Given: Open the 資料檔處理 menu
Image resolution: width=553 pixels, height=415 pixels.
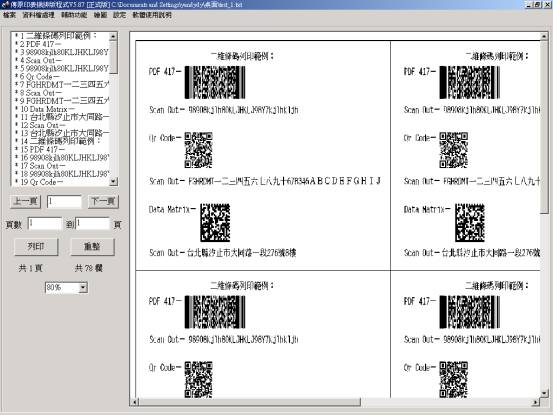Looking at the screenshot, I should tap(38, 15).
